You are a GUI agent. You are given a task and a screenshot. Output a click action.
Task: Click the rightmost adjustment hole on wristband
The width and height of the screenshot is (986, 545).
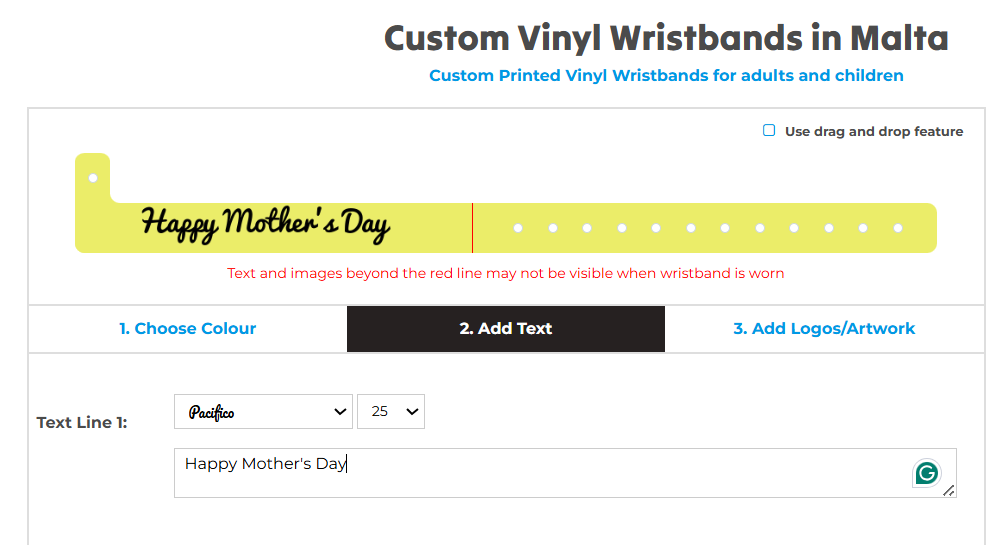(x=898, y=228)
